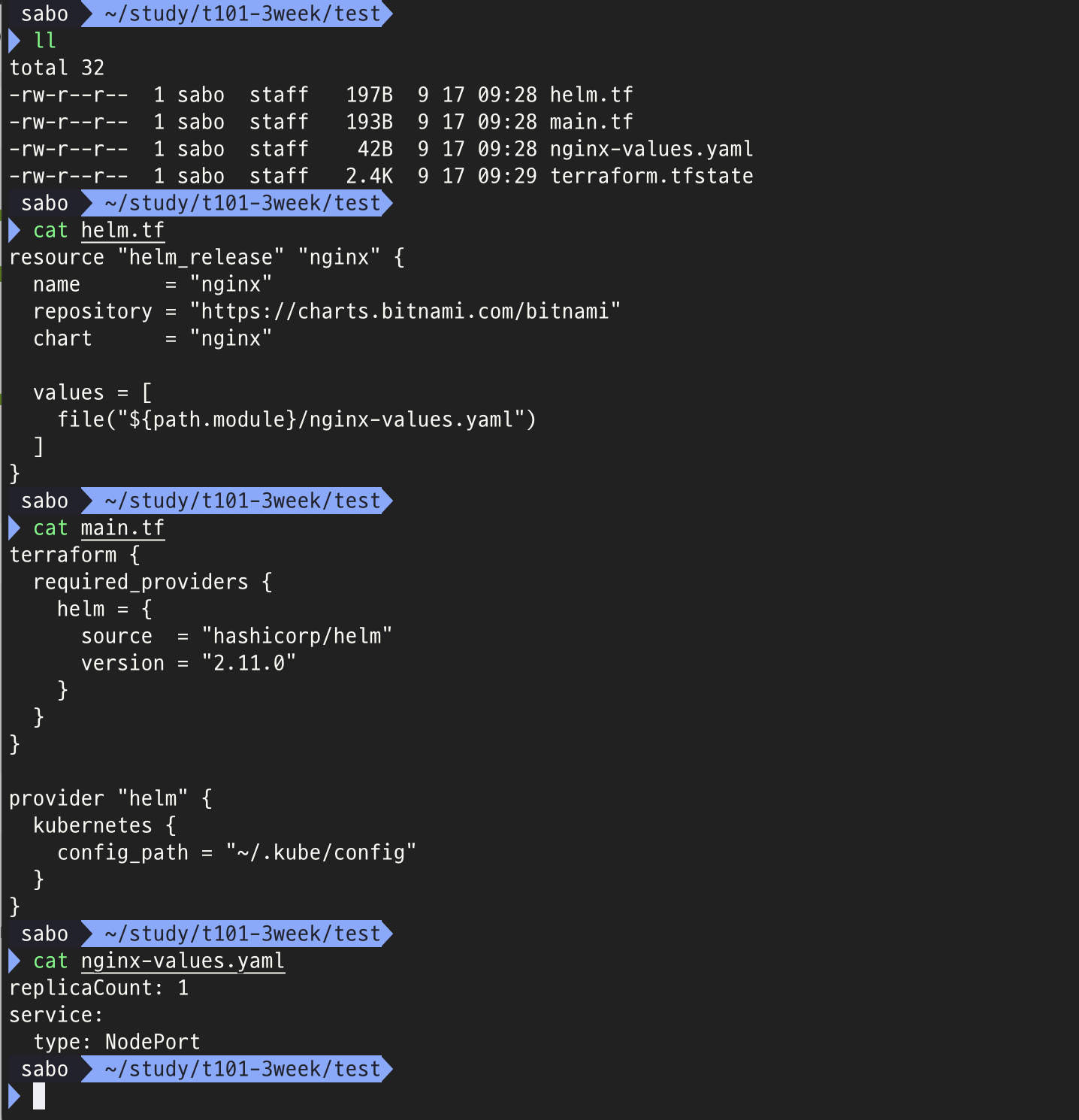Click the 'total 32' output line
The width and height of the screenshot is (1079, 1120).
57,68
